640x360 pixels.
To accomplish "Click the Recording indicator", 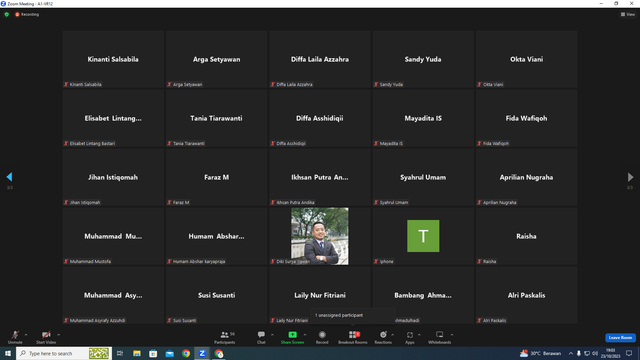I will pos(27,14).
